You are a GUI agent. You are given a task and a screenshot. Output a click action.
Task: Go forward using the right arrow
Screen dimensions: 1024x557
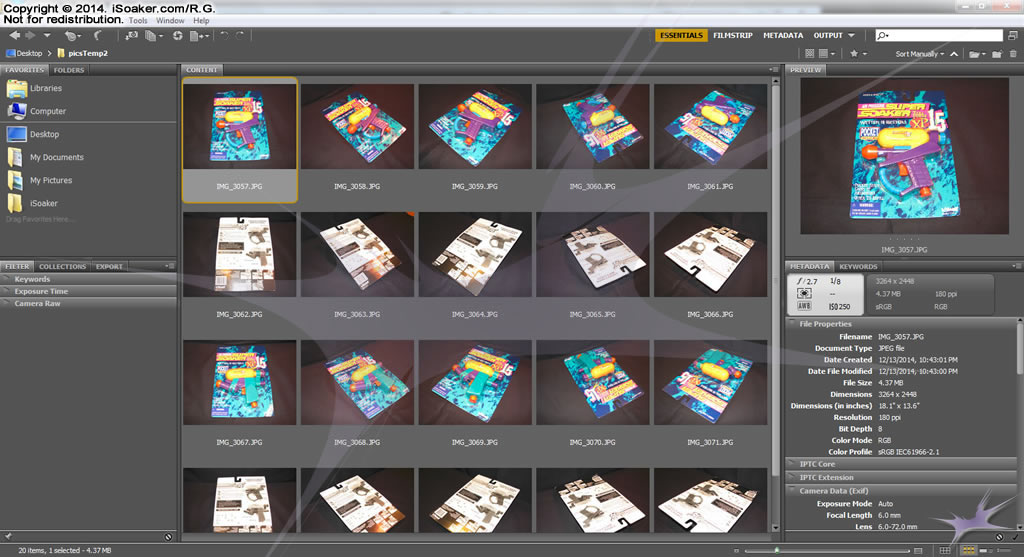(30, 35)
